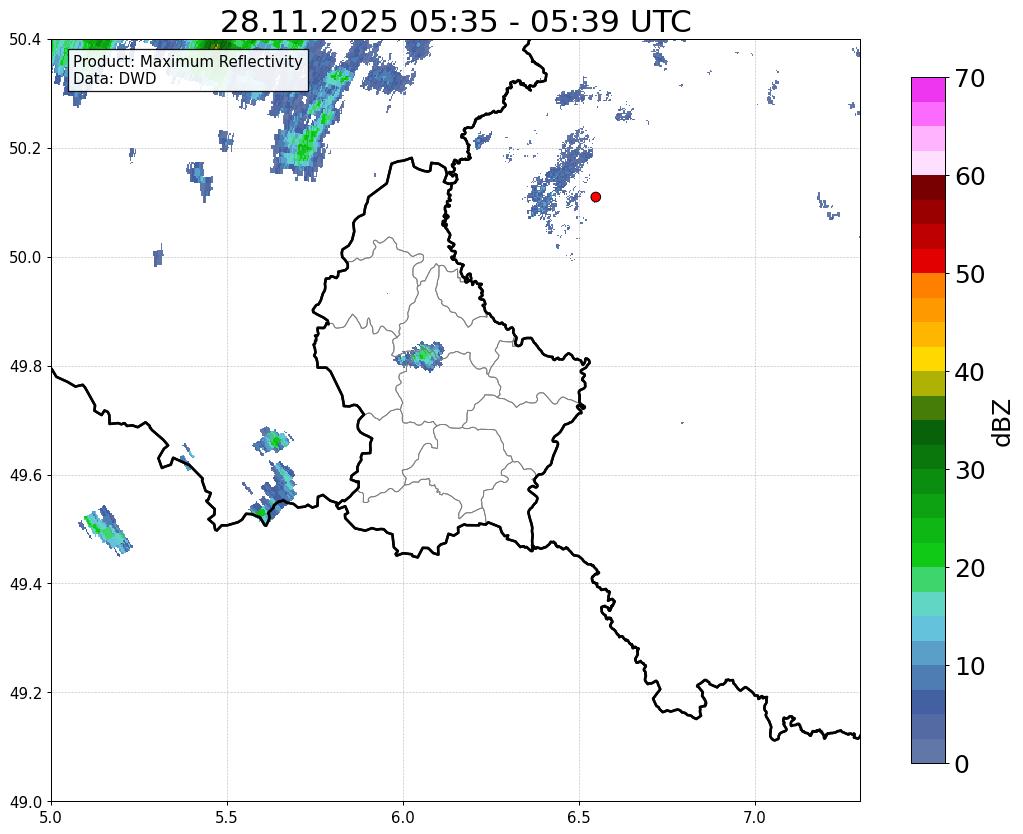The width and height of the screenshot is (1023, 834).
Task: Click the colorbar label "60"
Action: click(970, 176)
